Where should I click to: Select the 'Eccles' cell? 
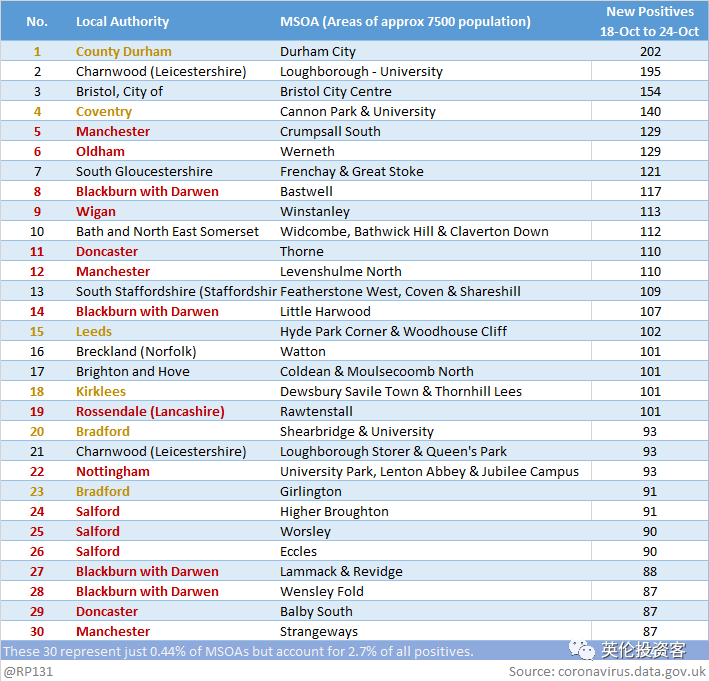click(x=298, y=551)
